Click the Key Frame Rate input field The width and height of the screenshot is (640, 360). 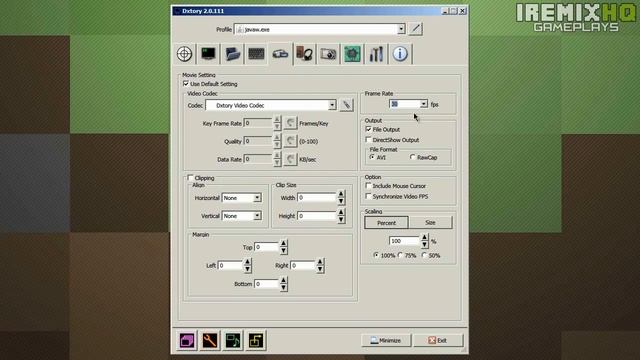pyautogui.click(x=258, y=123)
